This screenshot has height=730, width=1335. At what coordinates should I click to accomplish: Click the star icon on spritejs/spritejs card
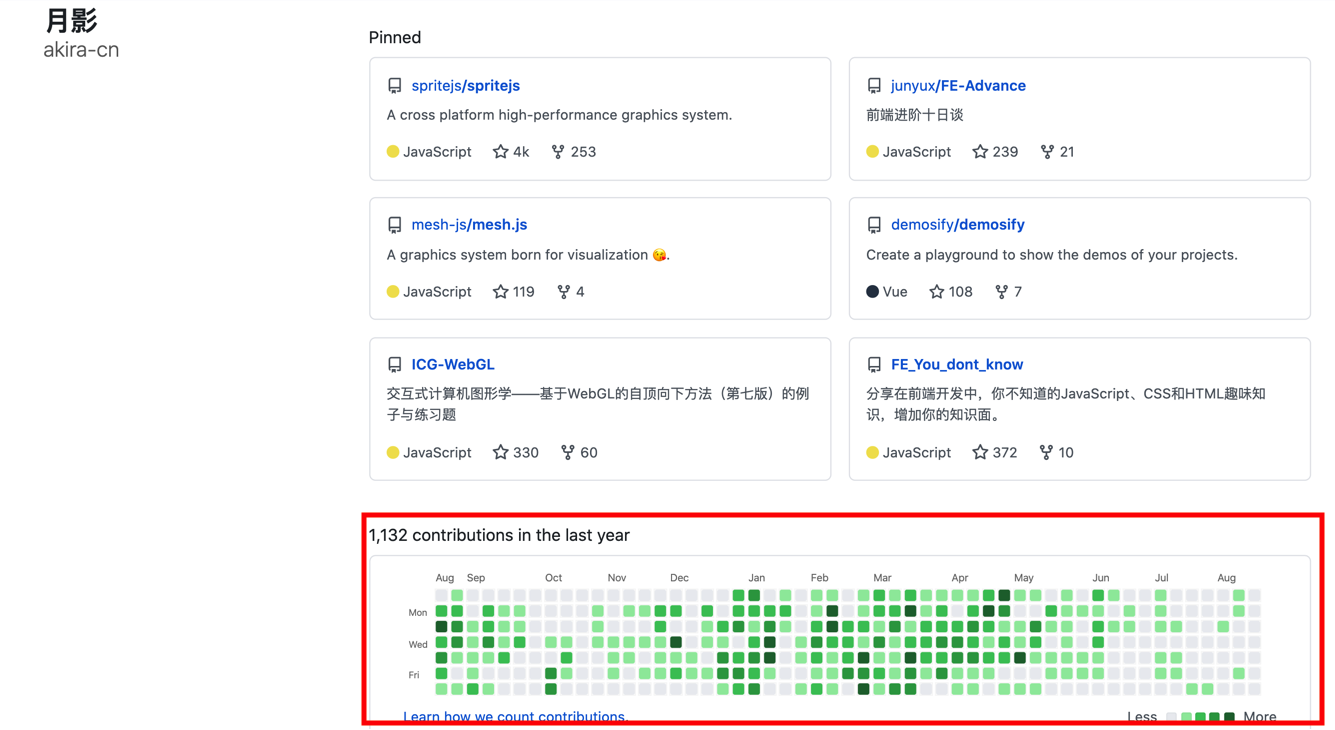coord(500,152)
